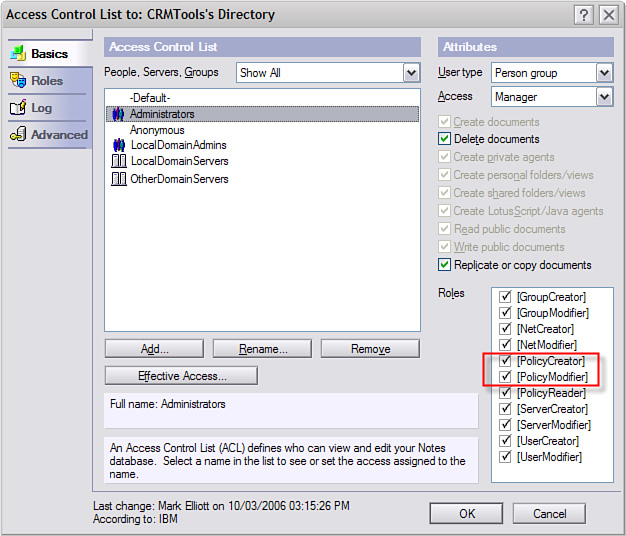Click the dialog Help question mark button
This screenshot has width=626, height=536.
tap(583, 15)
